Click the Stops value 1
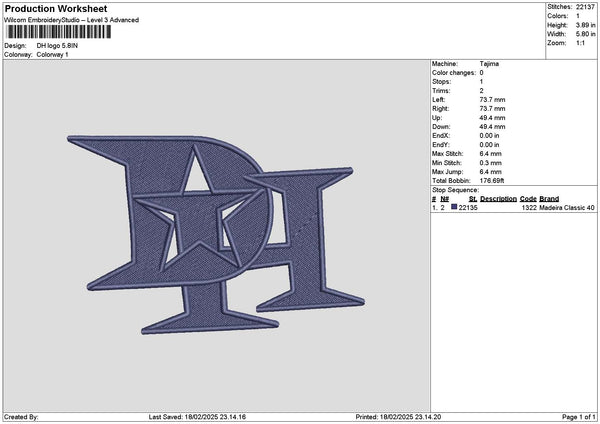Viewport: 600px width, 424px height. tap(481, 82)
